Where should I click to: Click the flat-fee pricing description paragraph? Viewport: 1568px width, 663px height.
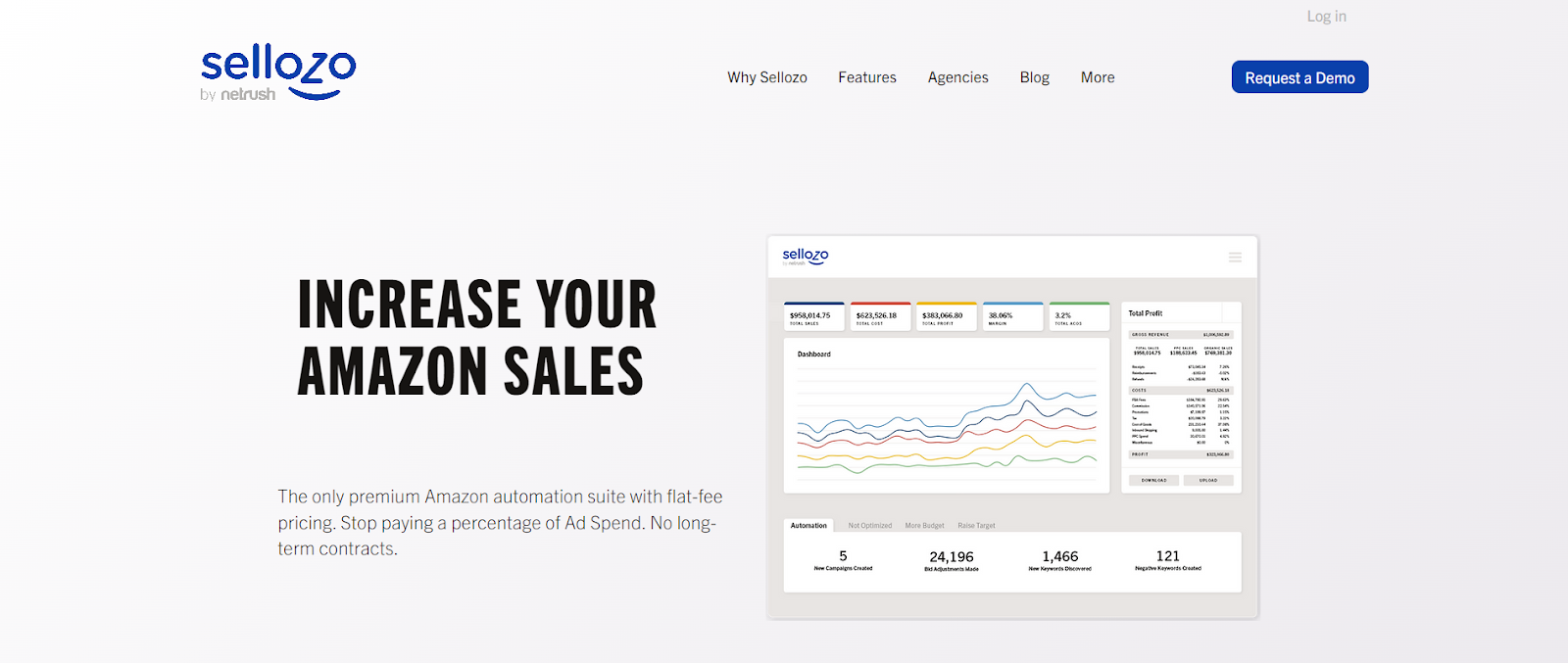pos(500,523)
